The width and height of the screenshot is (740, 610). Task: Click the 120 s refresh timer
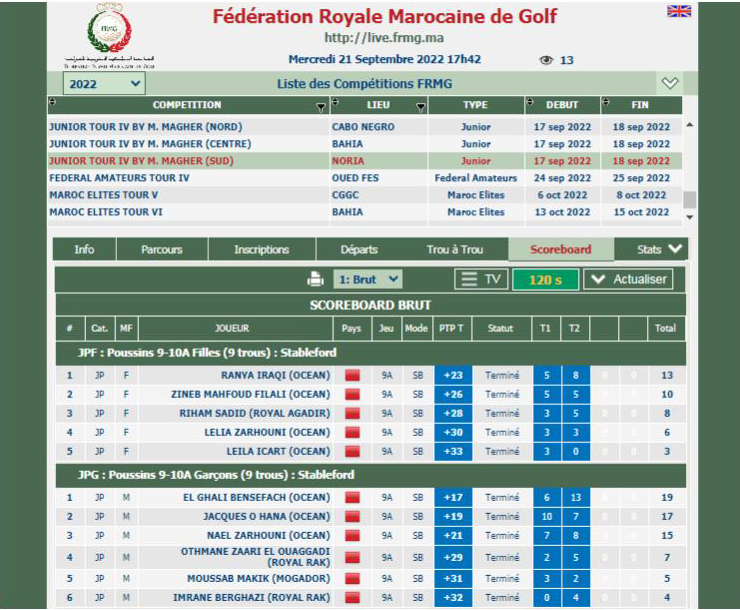click(x=545, y=280)
